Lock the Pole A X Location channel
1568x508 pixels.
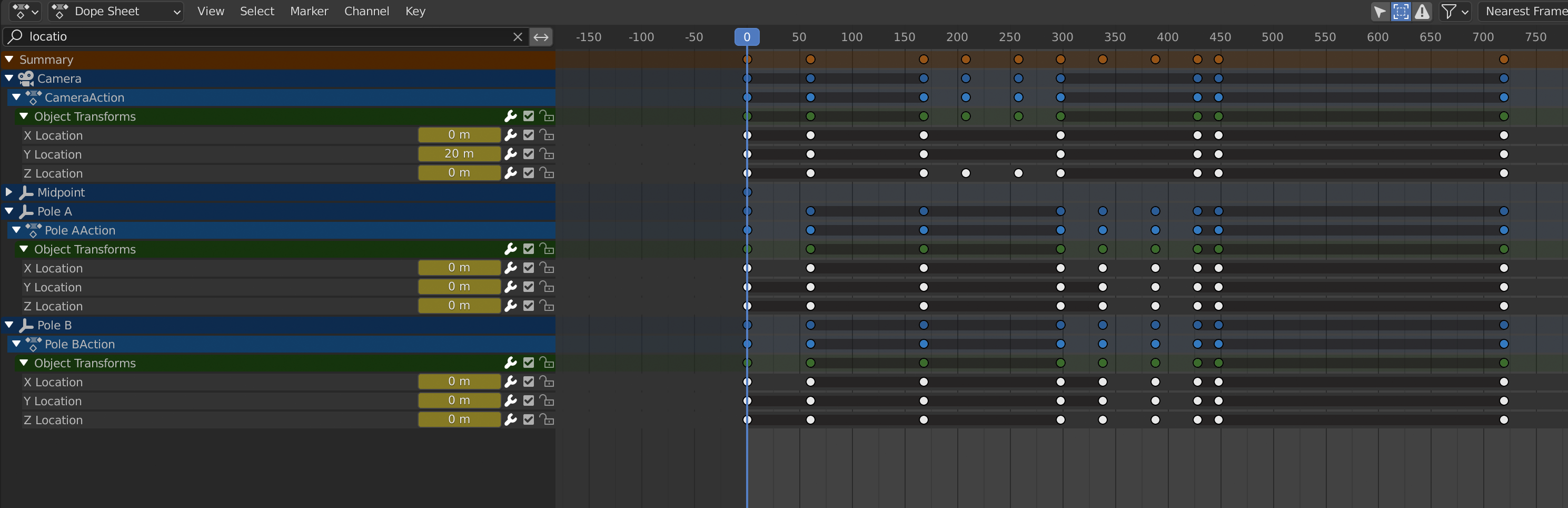pyautogui.click(x=547, y=268)
